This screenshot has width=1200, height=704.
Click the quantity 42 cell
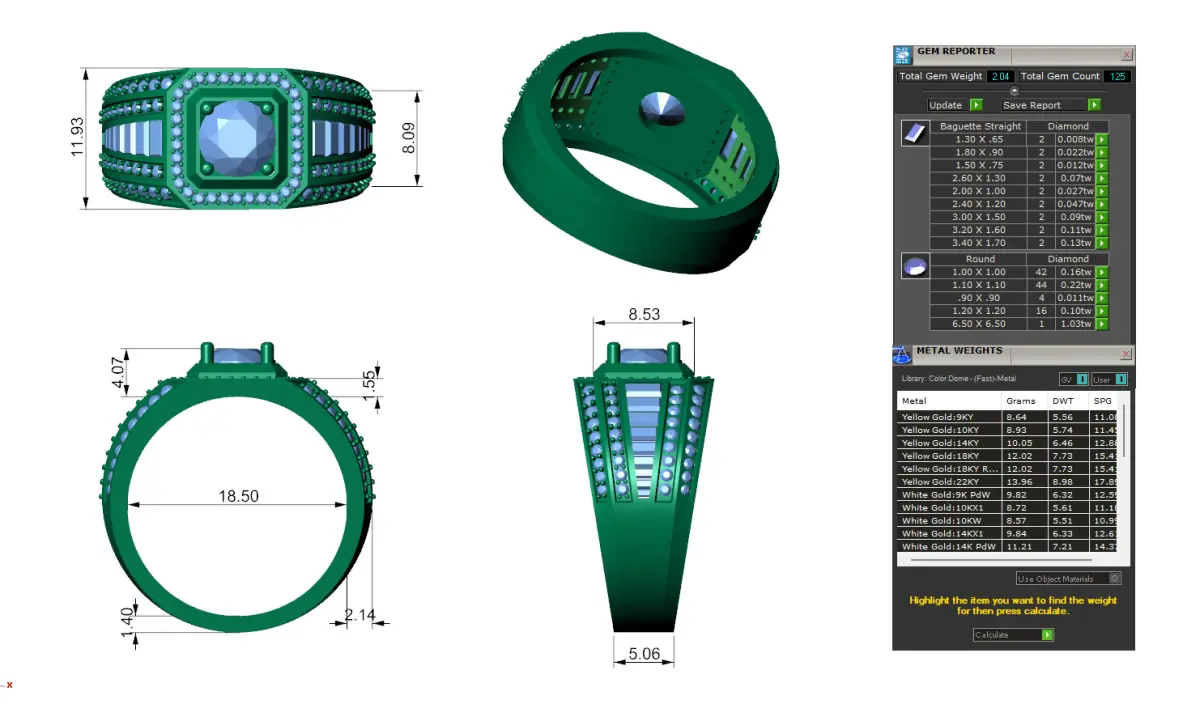1041,272
